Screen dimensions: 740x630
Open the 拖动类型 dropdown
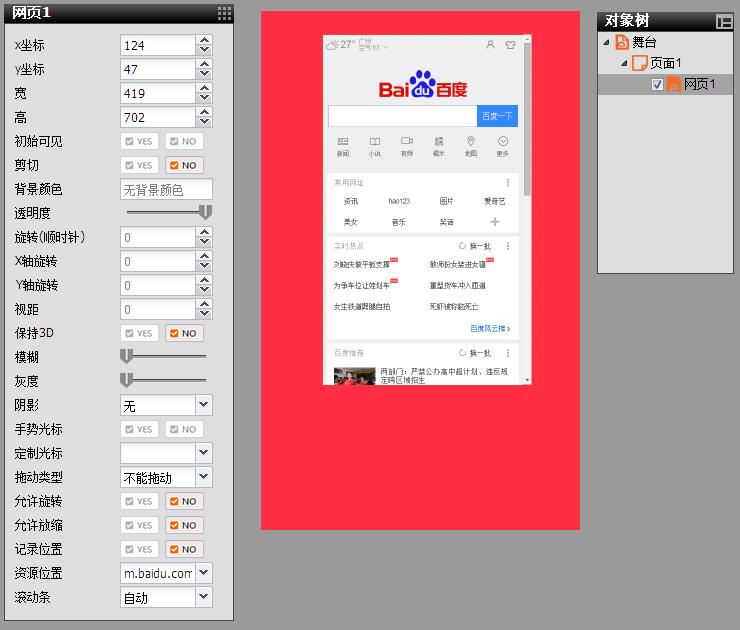[203, 477]
